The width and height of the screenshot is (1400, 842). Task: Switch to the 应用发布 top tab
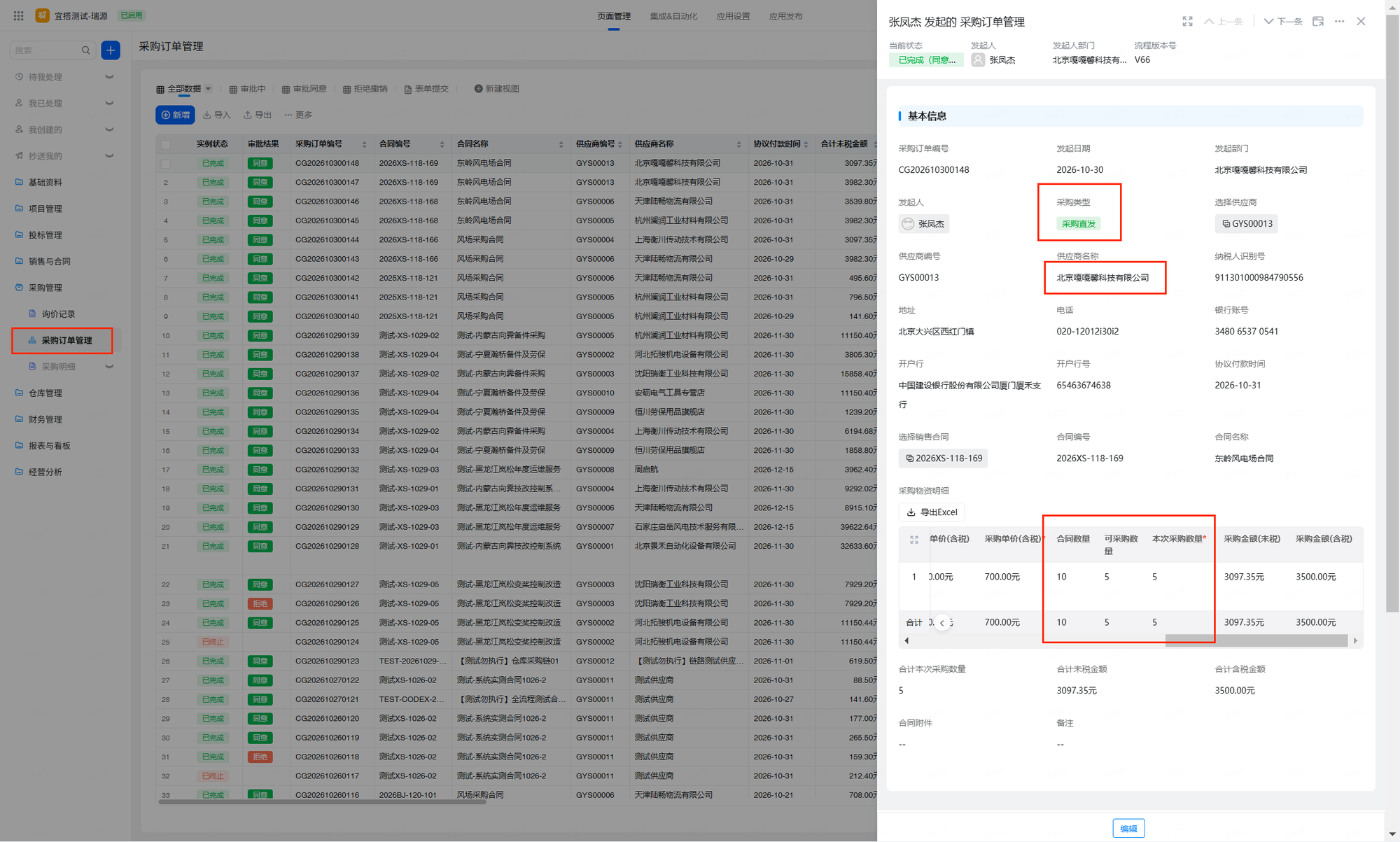pos(785,16)
